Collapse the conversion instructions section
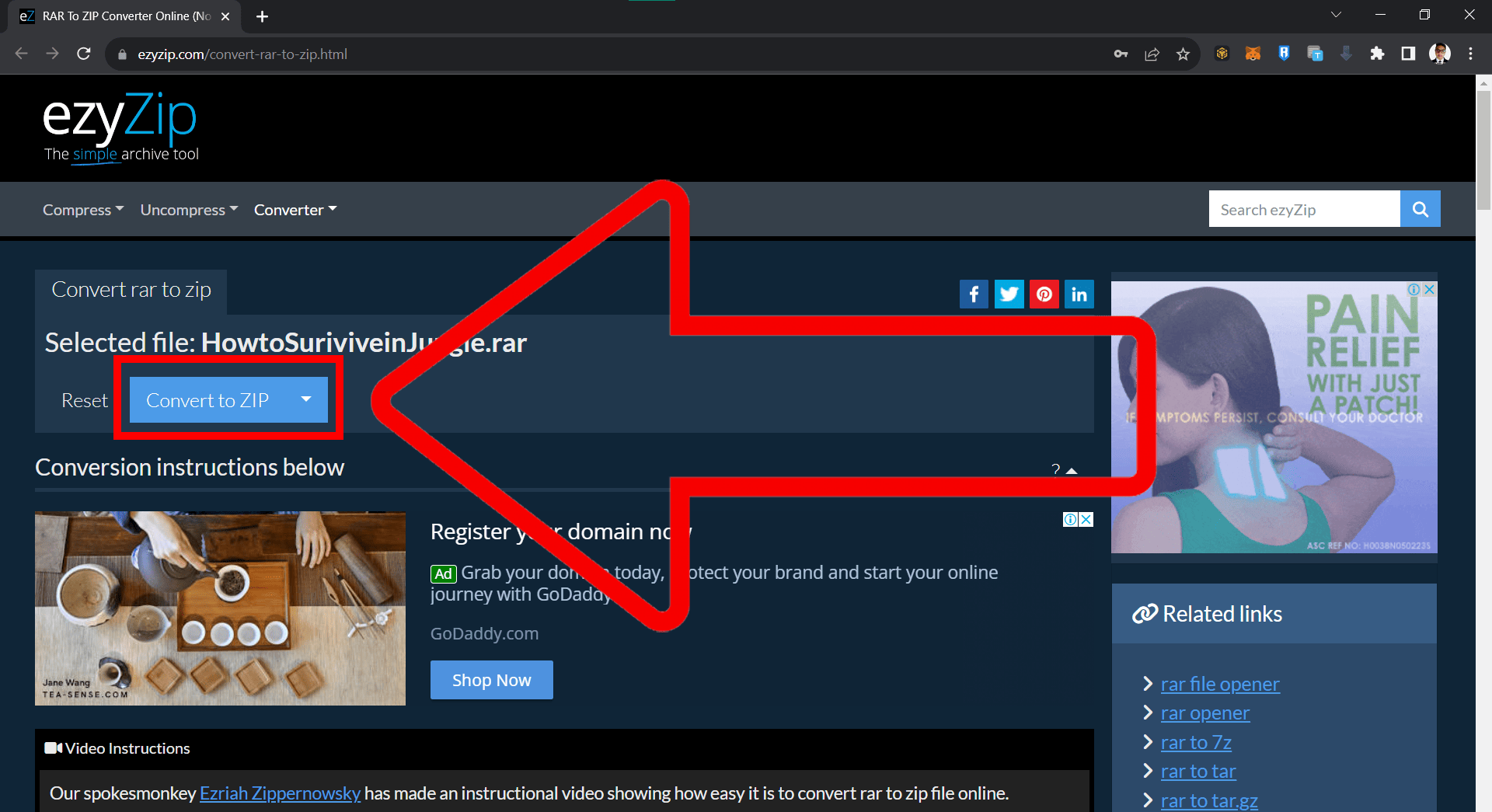1492x812 pixels. 1065,469
